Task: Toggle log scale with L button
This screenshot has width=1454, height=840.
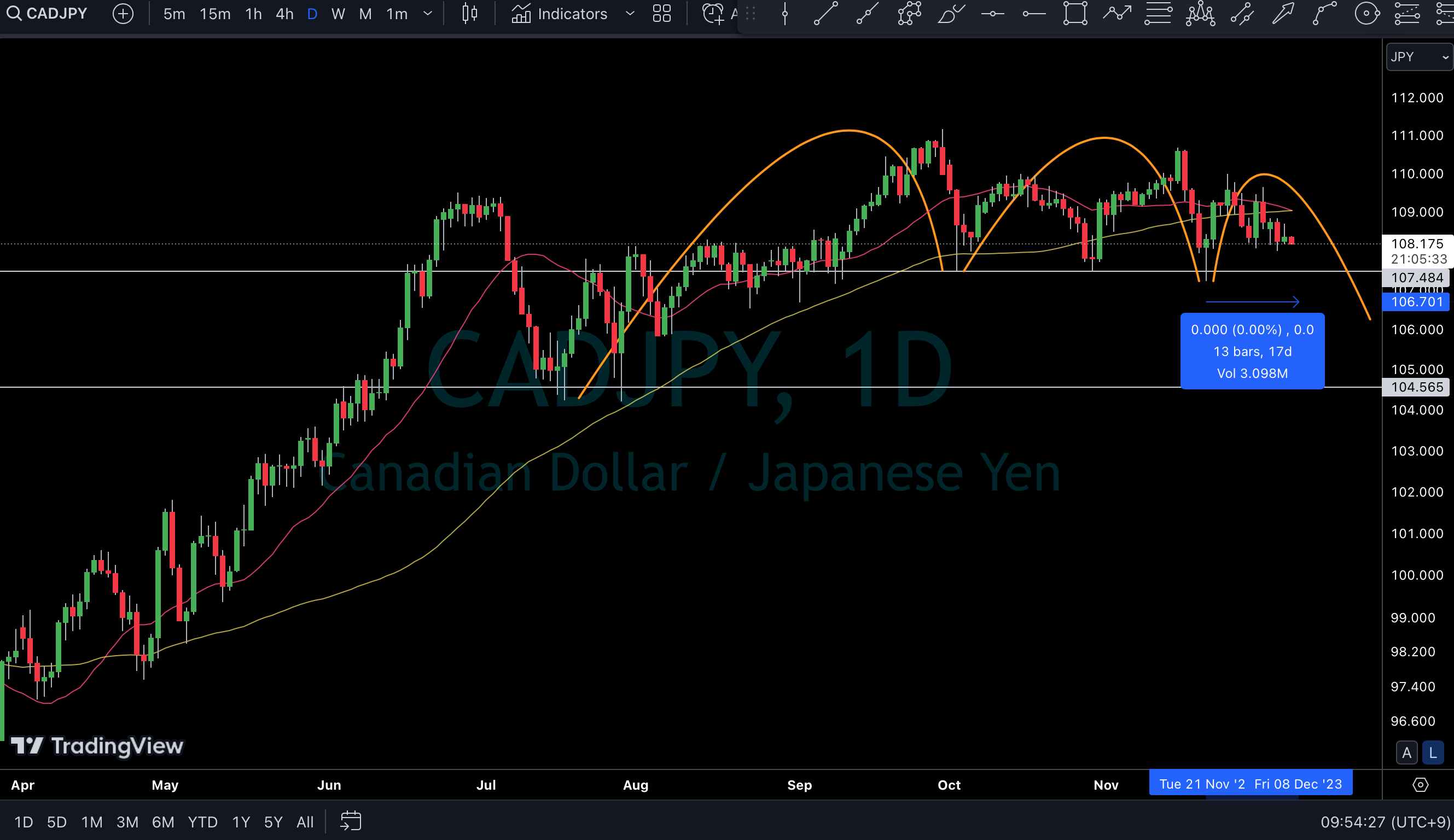Action: (x=1432, y=753)
